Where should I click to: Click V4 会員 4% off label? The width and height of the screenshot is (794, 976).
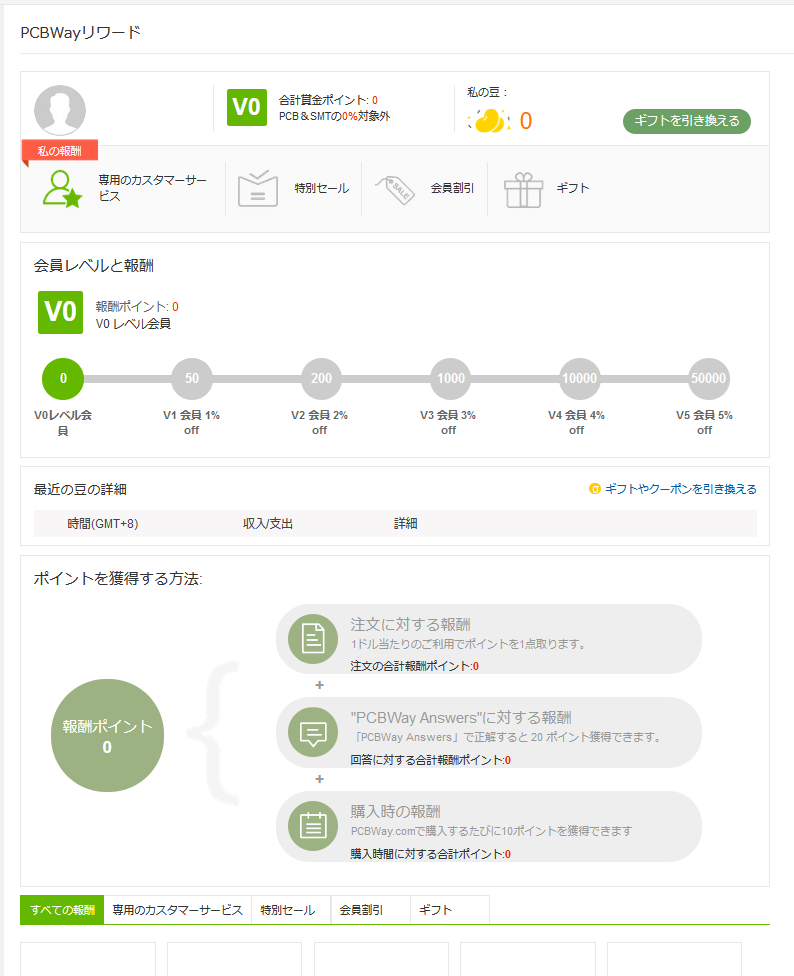tap(576, 423)
